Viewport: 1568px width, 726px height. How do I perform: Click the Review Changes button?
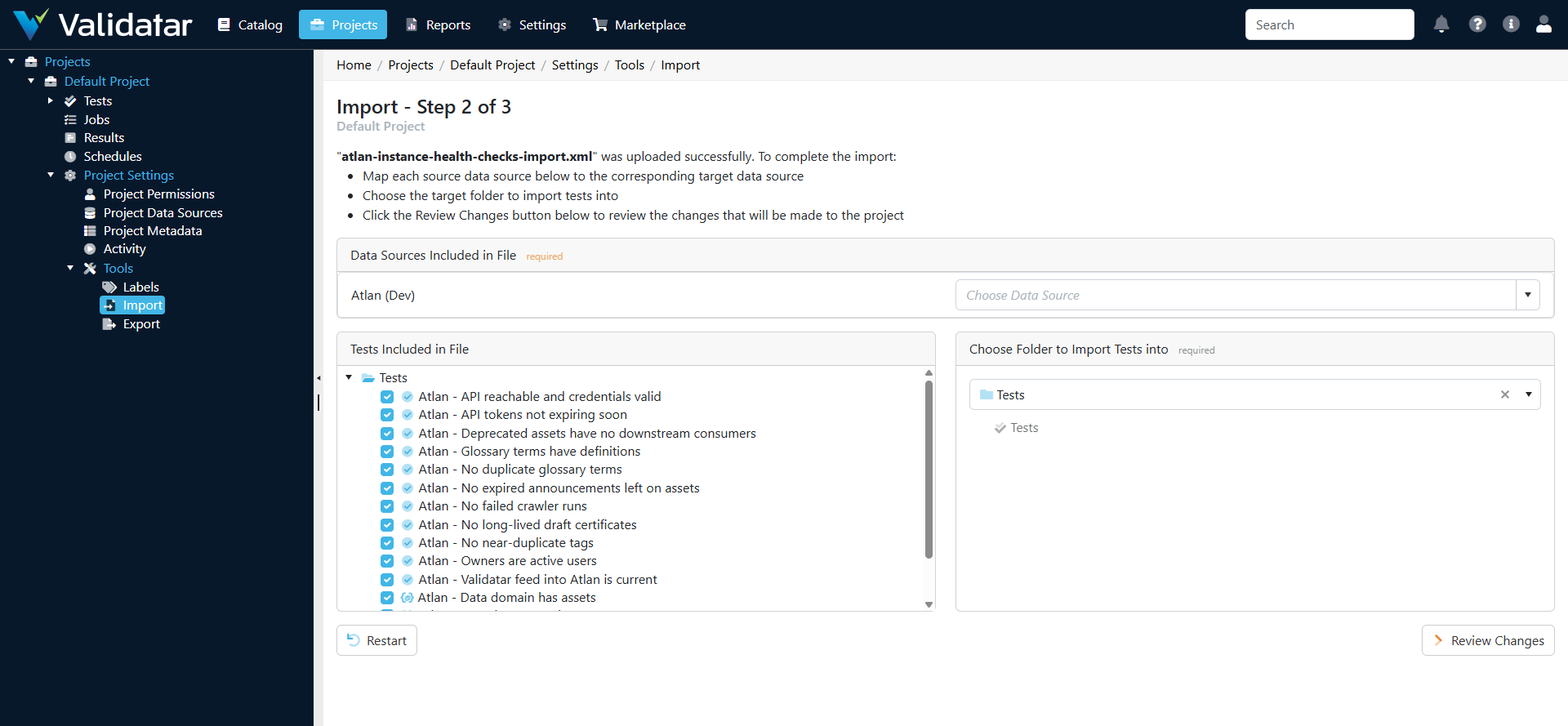pyautogui.click(x=1488, y=640)
